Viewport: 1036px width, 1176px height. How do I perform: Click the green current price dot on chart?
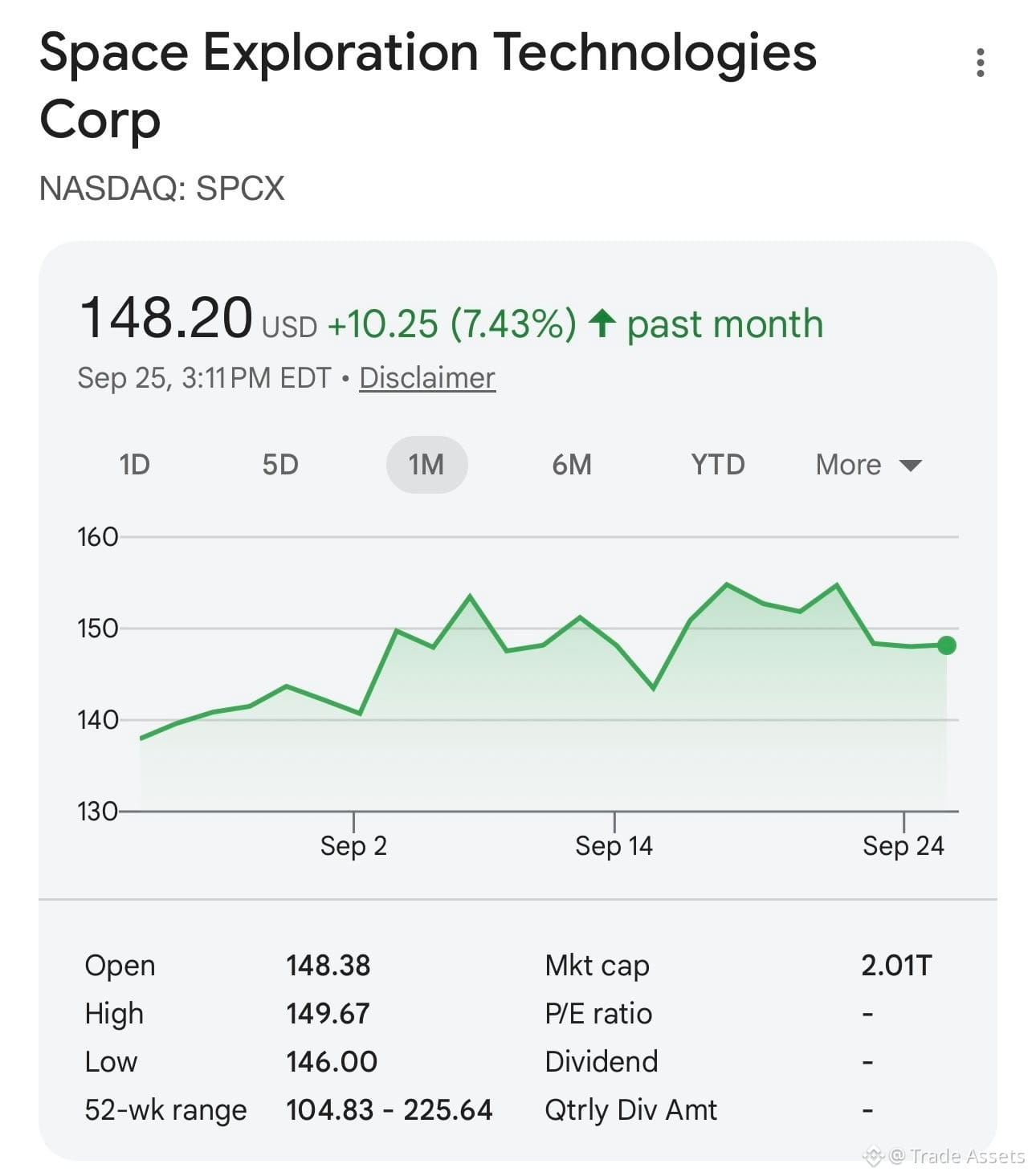[947, 645]
